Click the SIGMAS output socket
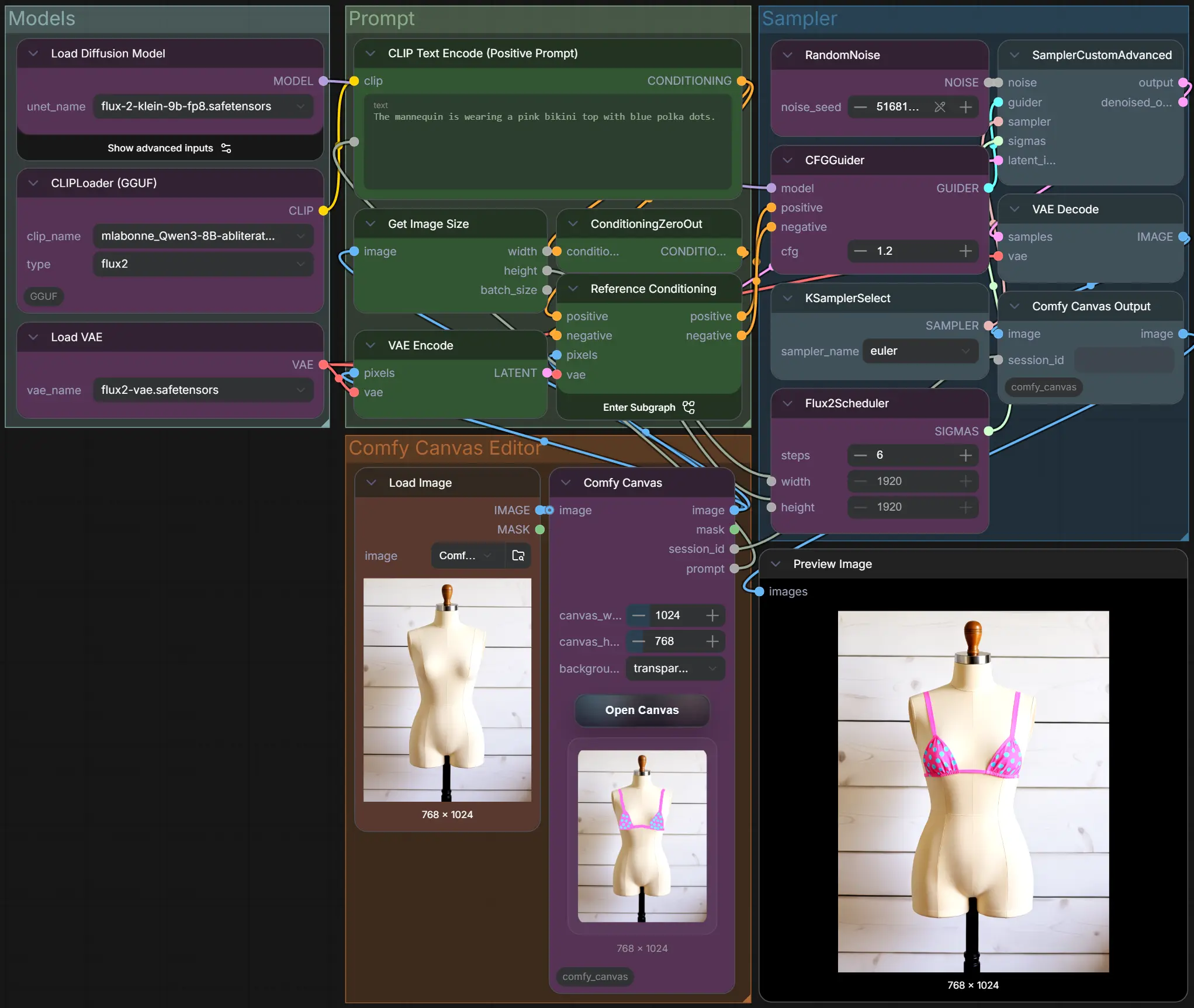Image resolution: width=1194 pixels, height=1008 pixels. coord(988,431)
